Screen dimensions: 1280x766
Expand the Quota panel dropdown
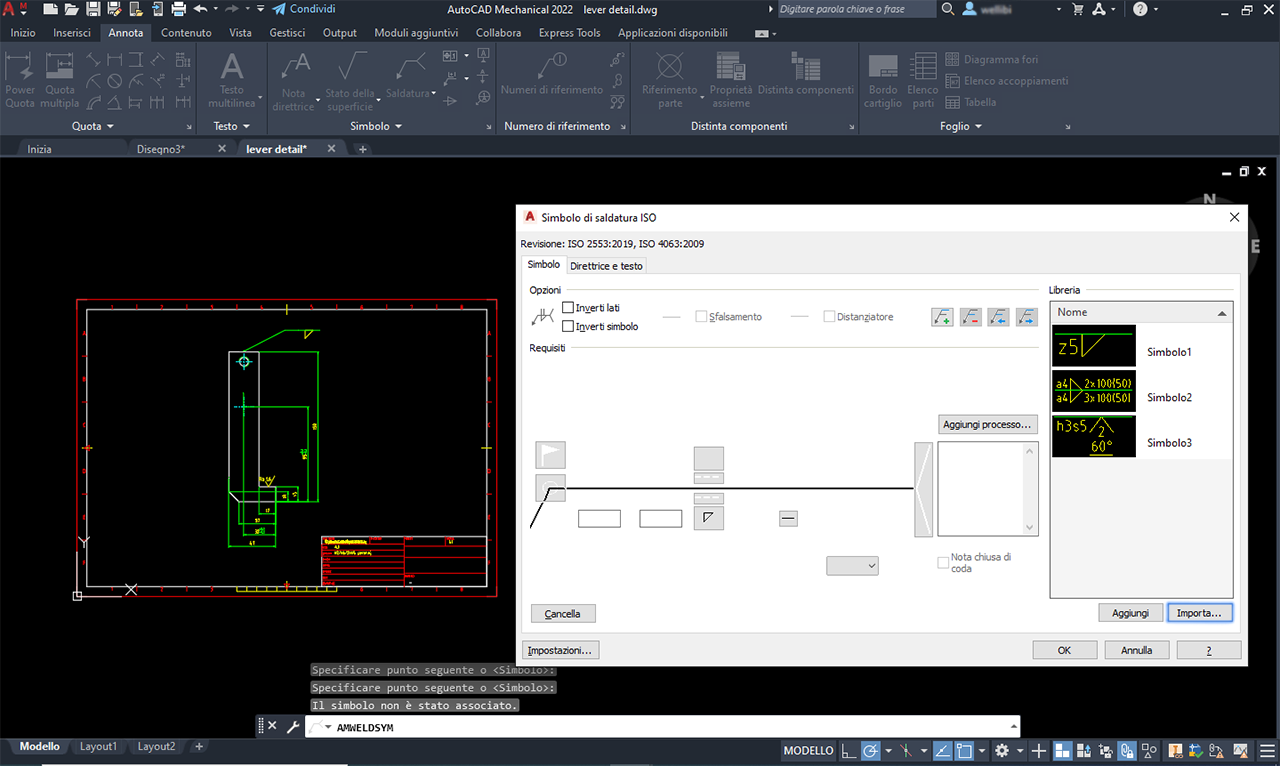click(93, 126)
